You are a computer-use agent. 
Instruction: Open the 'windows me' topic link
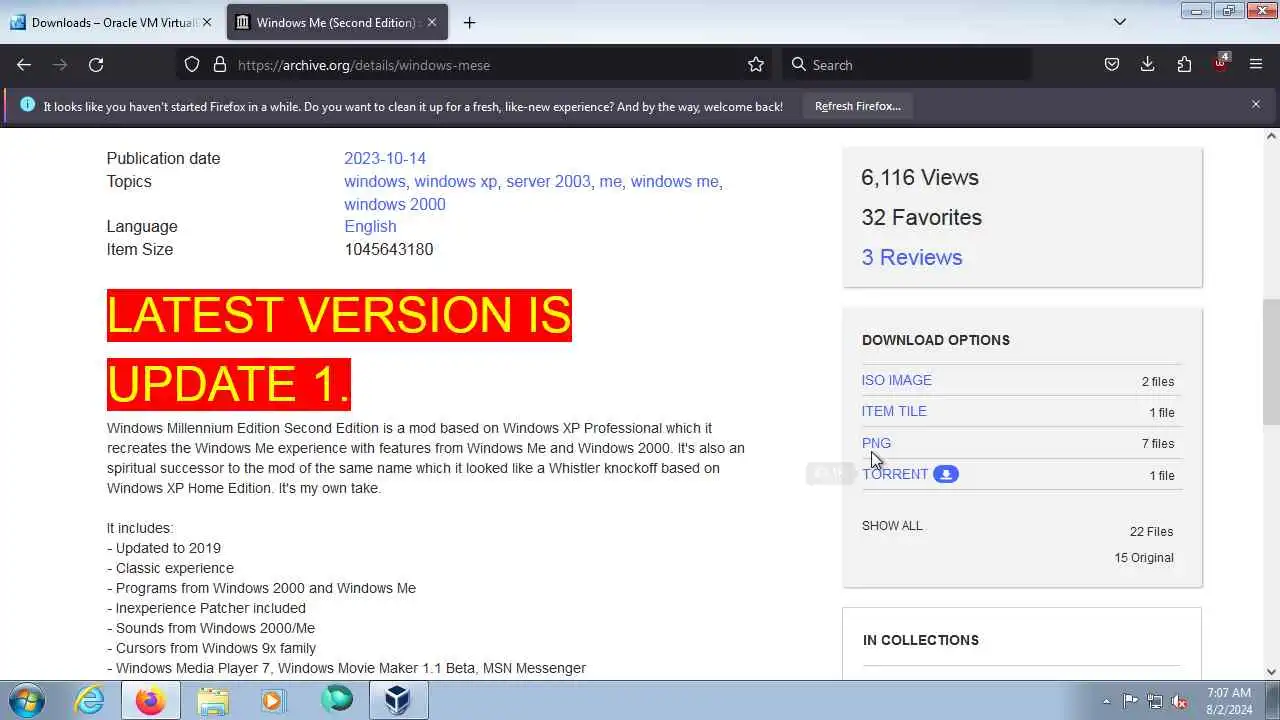click(674, 181)
